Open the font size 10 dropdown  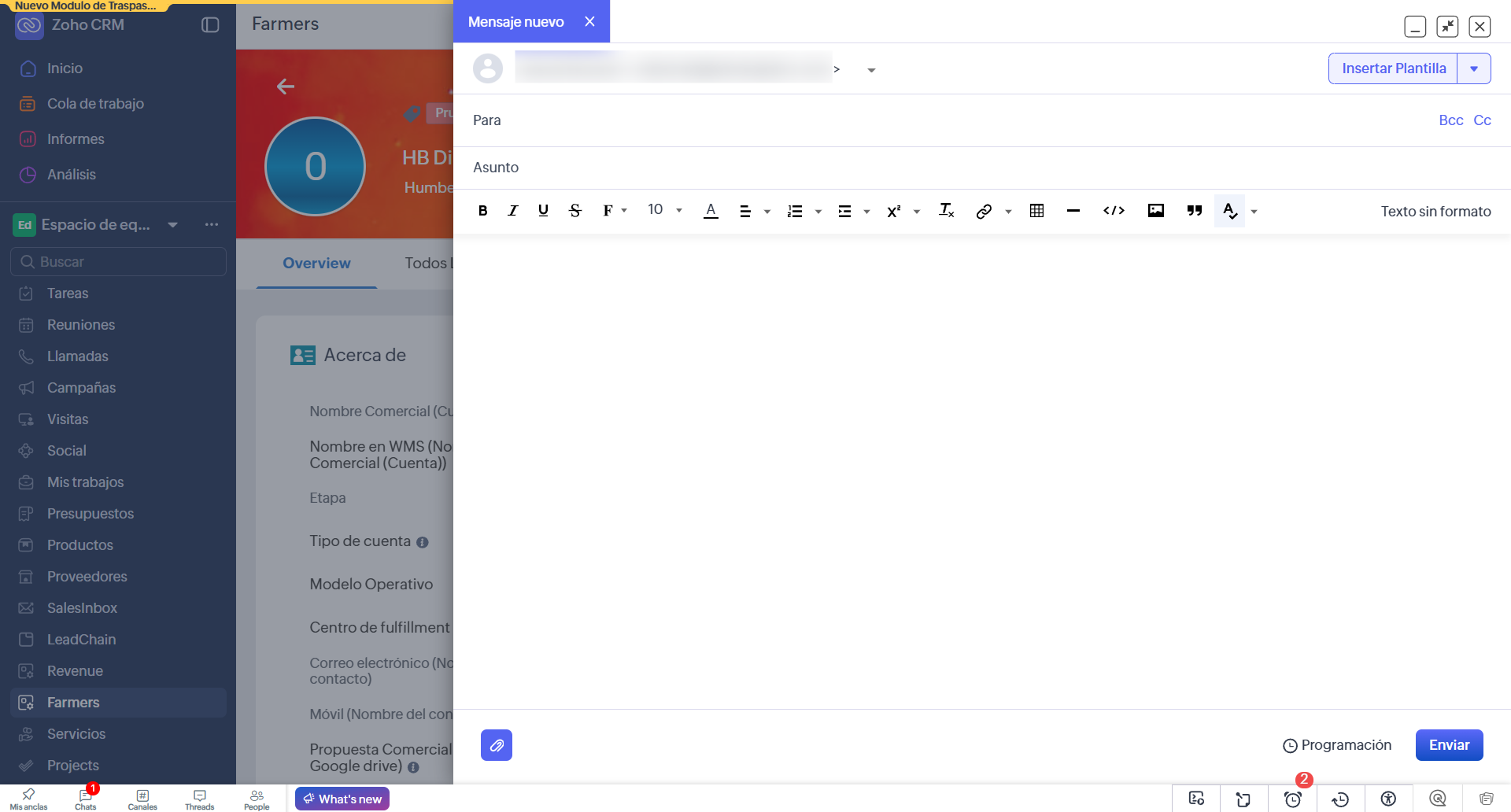665,210
